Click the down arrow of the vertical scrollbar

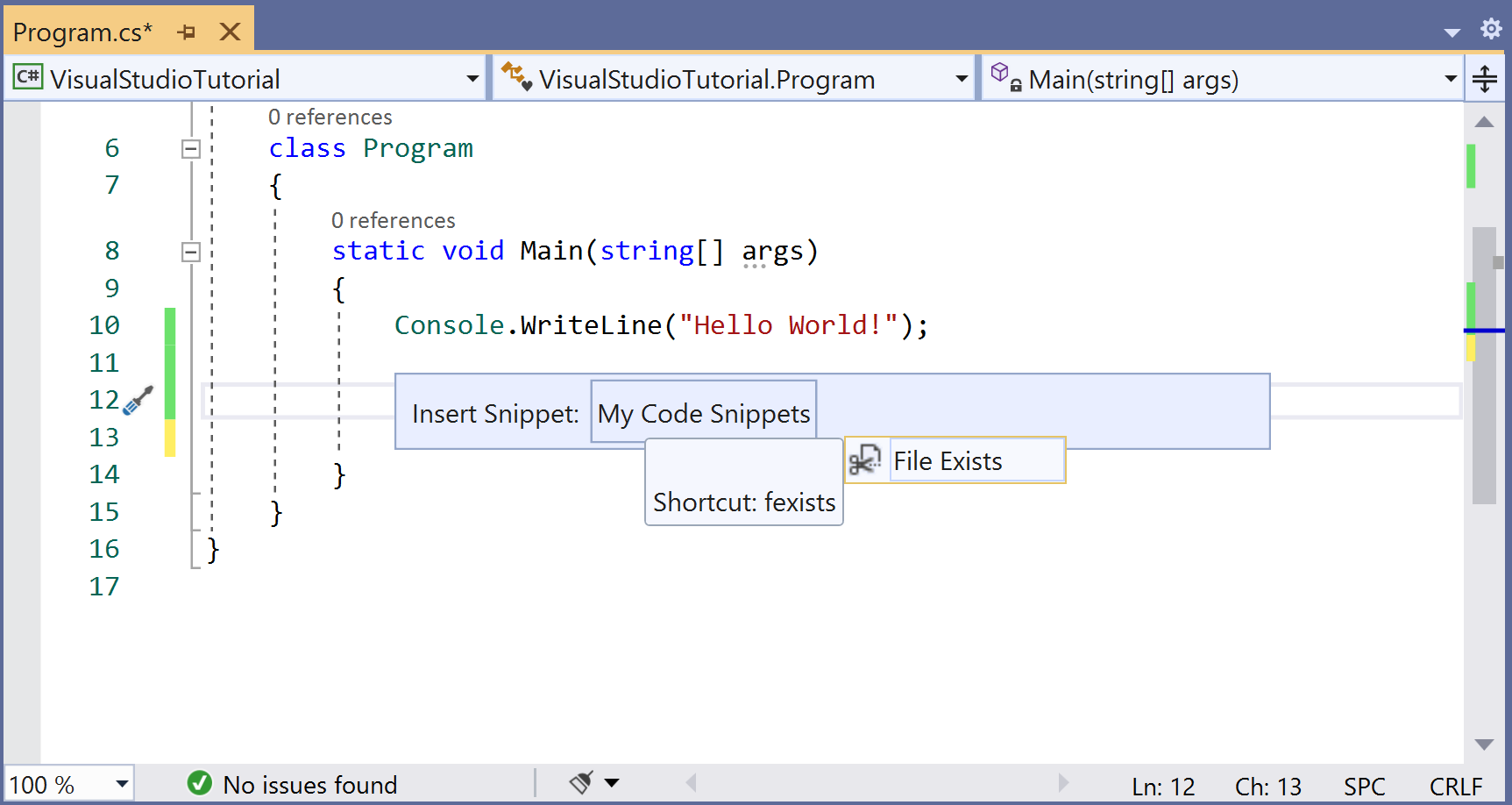(x=1484, y=744)
